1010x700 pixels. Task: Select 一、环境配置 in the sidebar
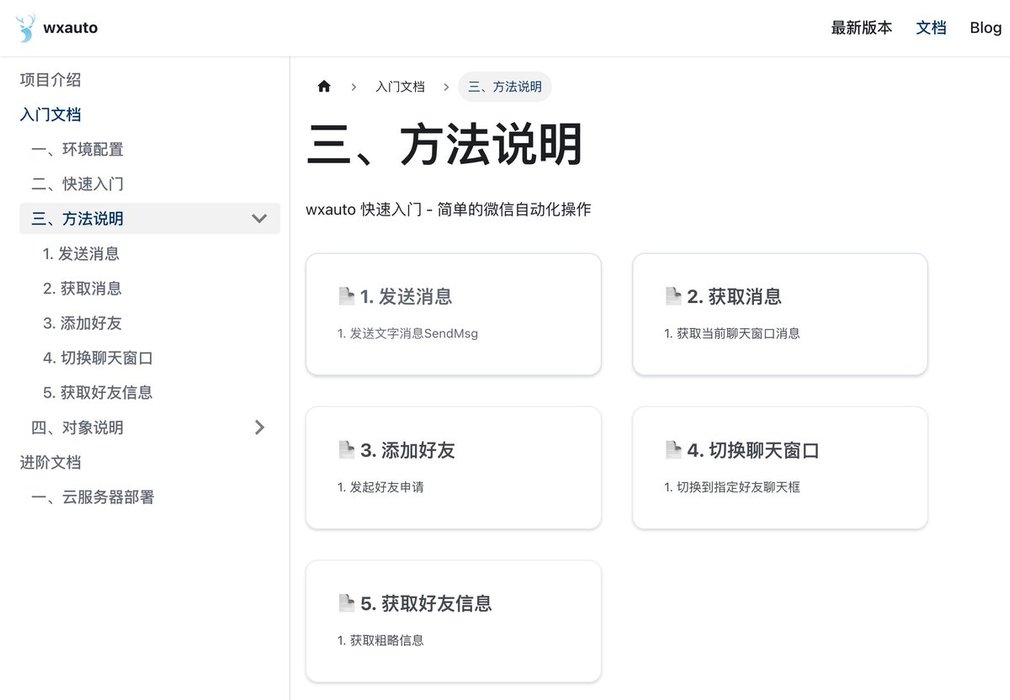(78, 150)
